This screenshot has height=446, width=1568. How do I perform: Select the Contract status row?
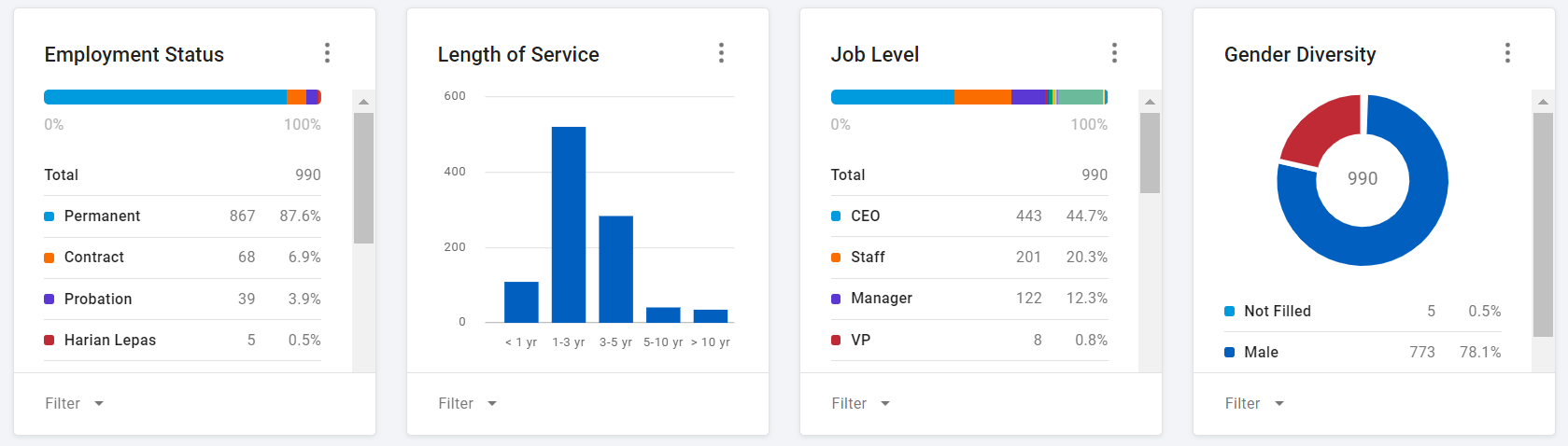(x=182, y=257)
